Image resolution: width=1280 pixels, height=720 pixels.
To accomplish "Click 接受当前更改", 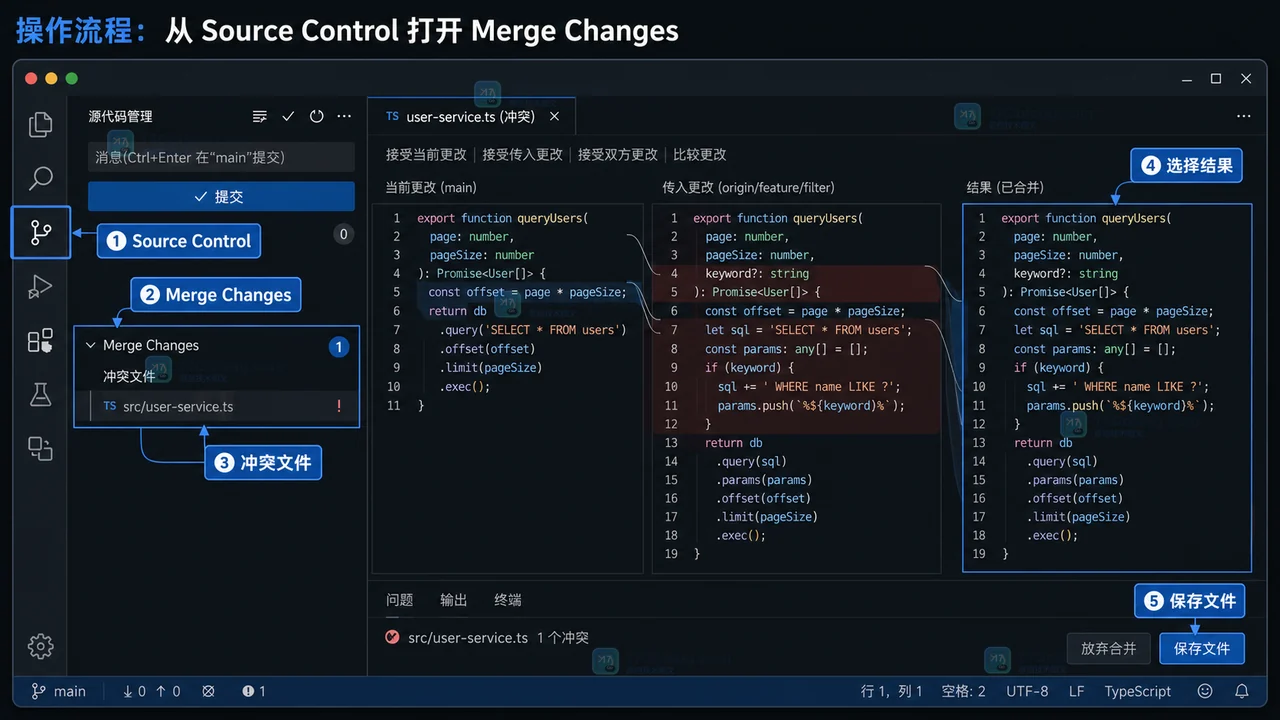I will tap(426, 154).
